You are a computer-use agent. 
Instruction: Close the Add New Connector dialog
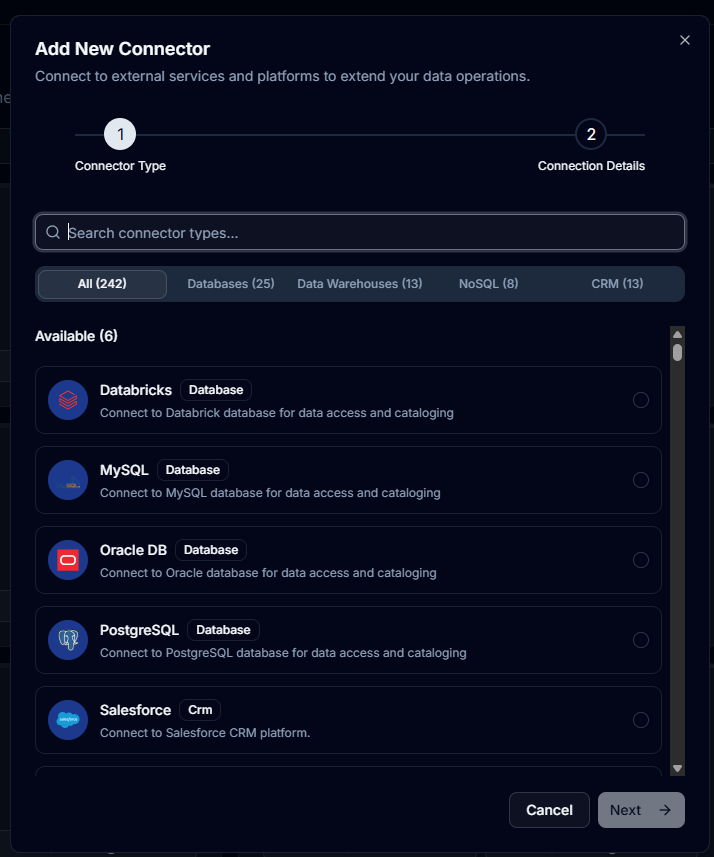[x=684, y=40]
